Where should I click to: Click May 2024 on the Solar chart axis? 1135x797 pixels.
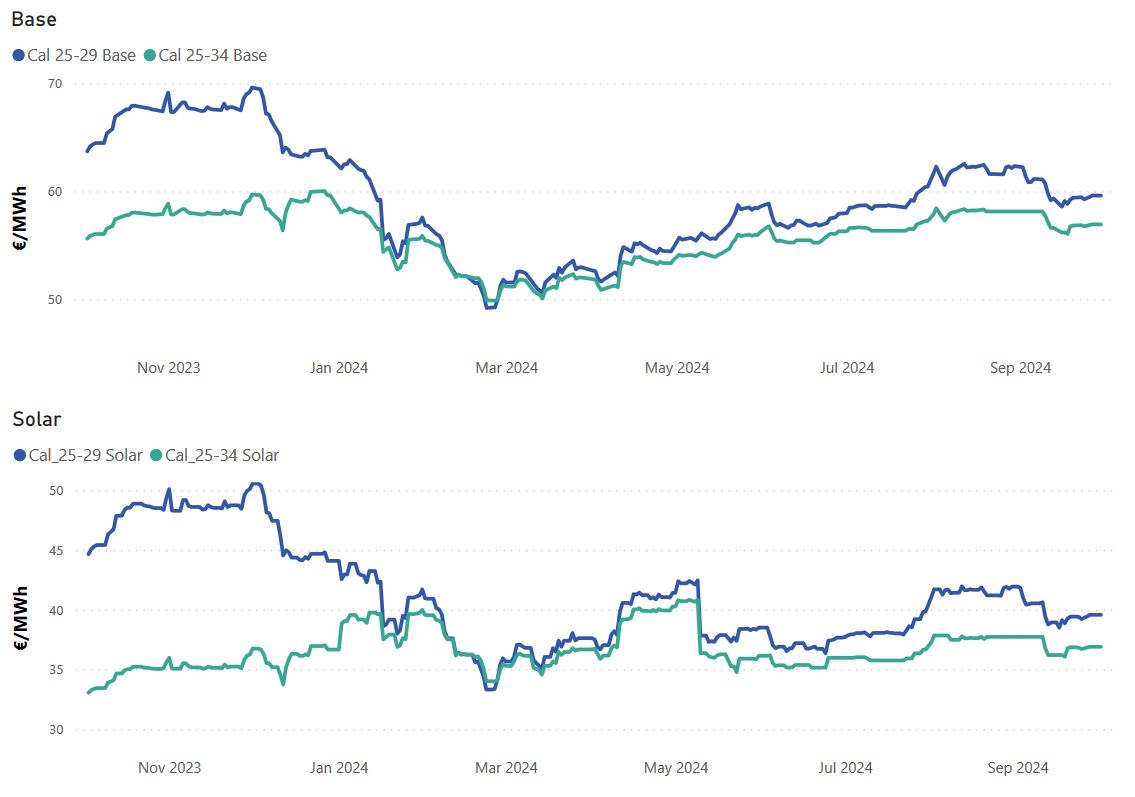[x=677, y=768]
